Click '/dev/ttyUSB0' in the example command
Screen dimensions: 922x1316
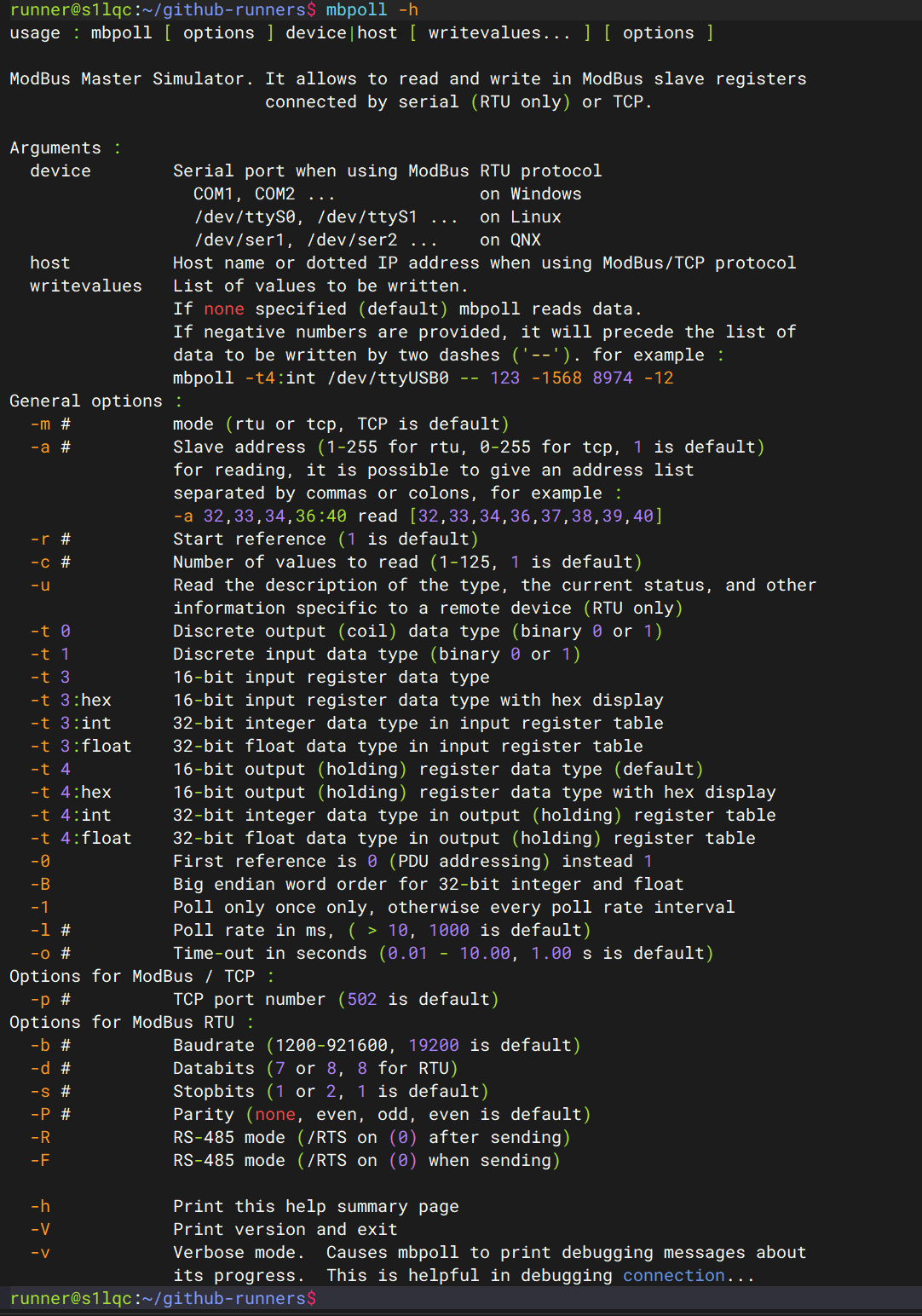(388, 378)
